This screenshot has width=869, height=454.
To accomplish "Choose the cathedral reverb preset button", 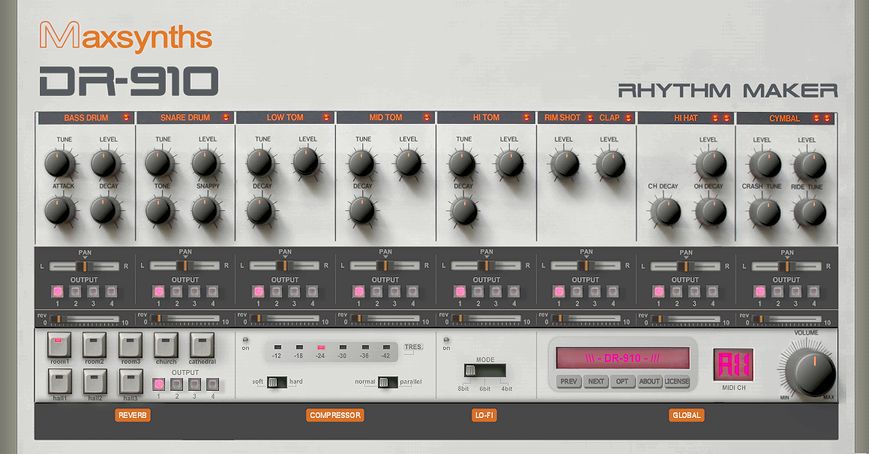I will 203,346.
